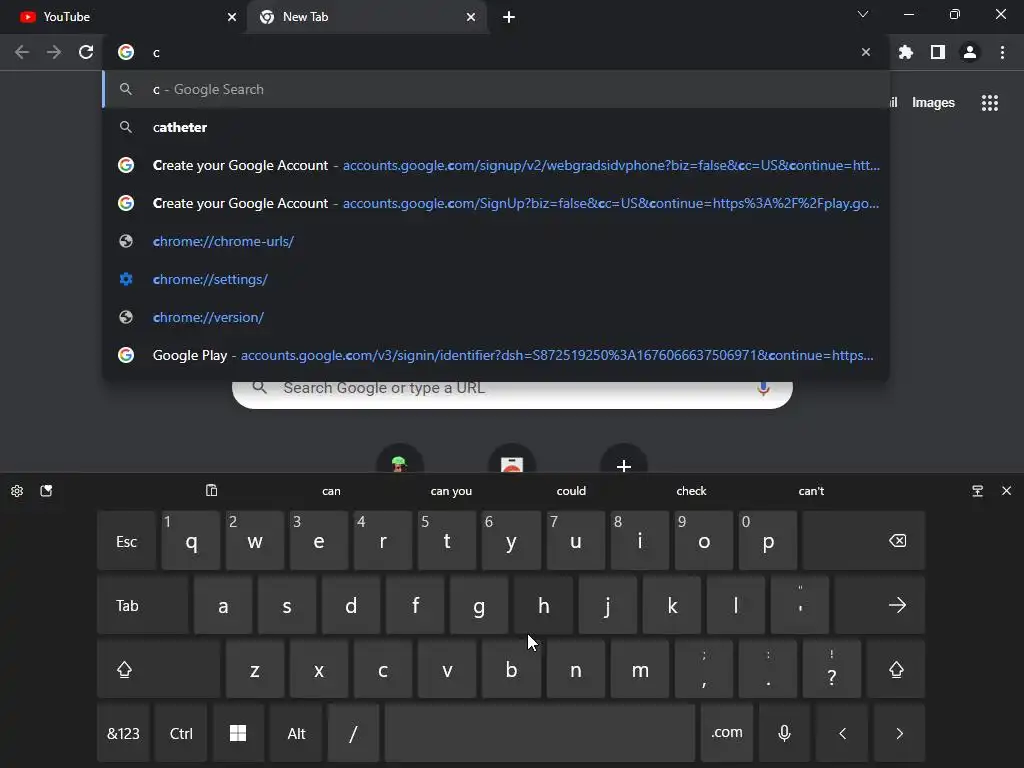Switch to the &123 symbols layout
This screenshot has width=1024, height=768.
click(x=123, y=733)
